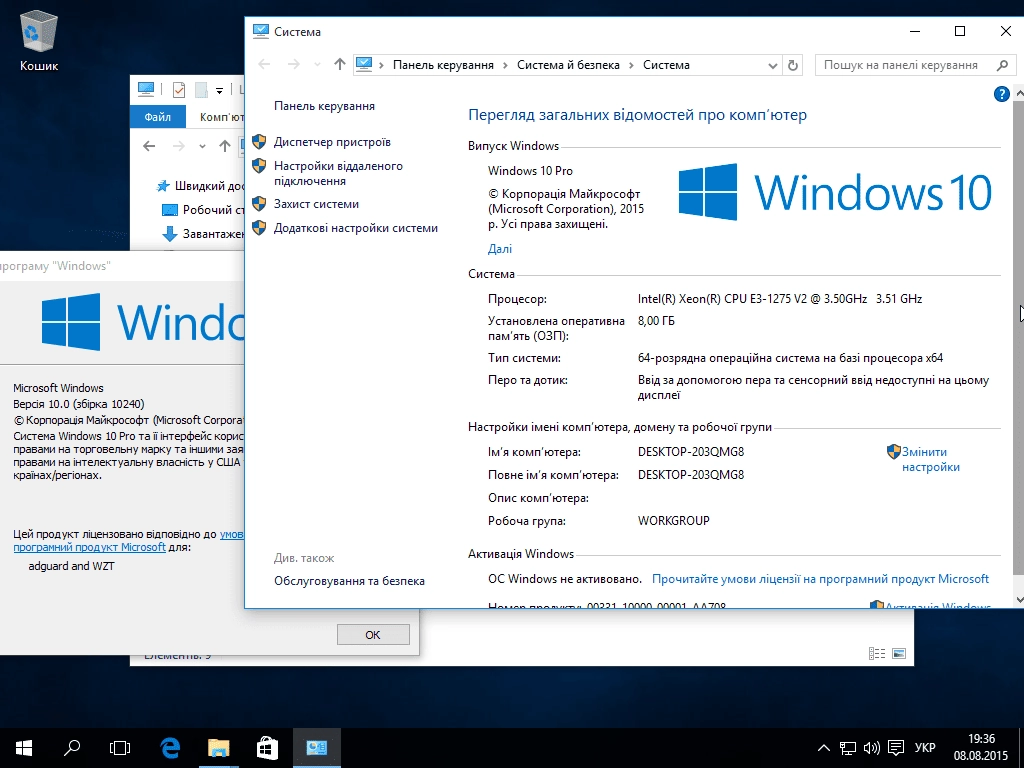Click the help question mark icon
Viewport: 1024px width, 768px height.
[x=1001, y=94]
